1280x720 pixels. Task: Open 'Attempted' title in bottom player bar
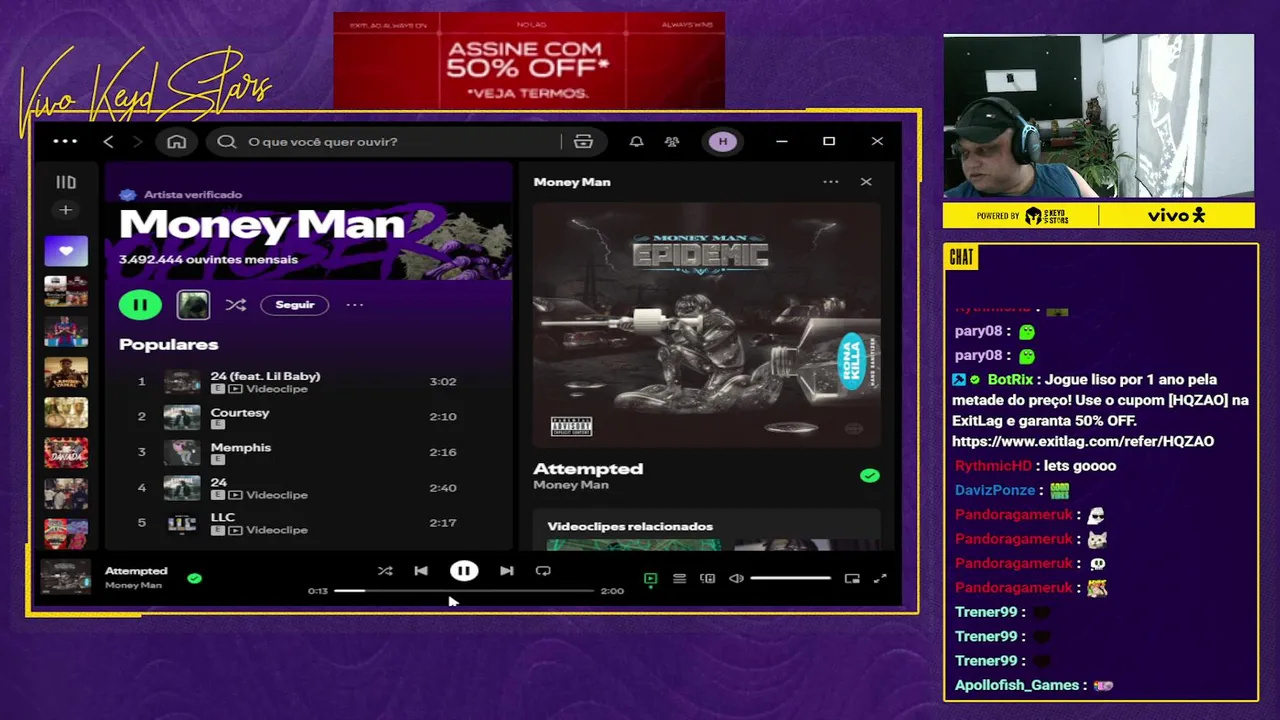[136, 571]
